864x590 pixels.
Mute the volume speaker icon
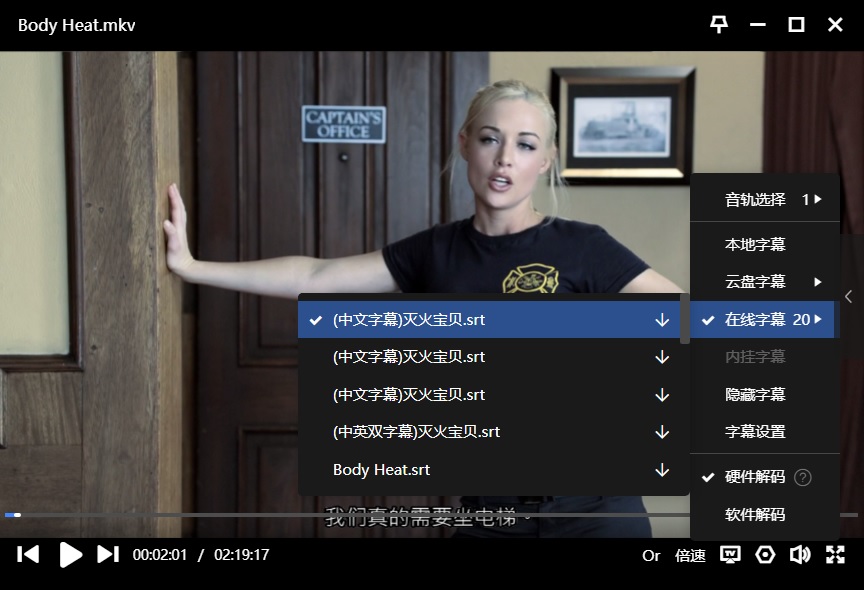coord(799,555)
